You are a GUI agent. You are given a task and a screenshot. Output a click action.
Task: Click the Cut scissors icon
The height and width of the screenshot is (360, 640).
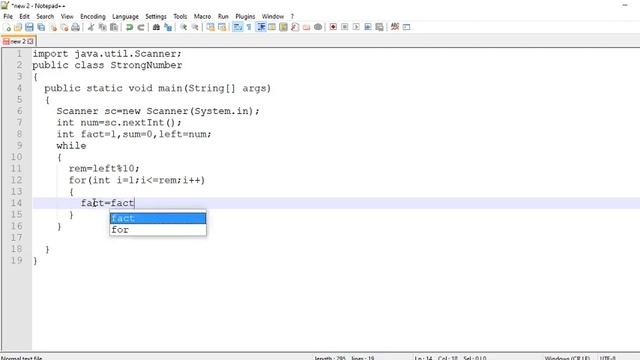click(x=91, y=27)
